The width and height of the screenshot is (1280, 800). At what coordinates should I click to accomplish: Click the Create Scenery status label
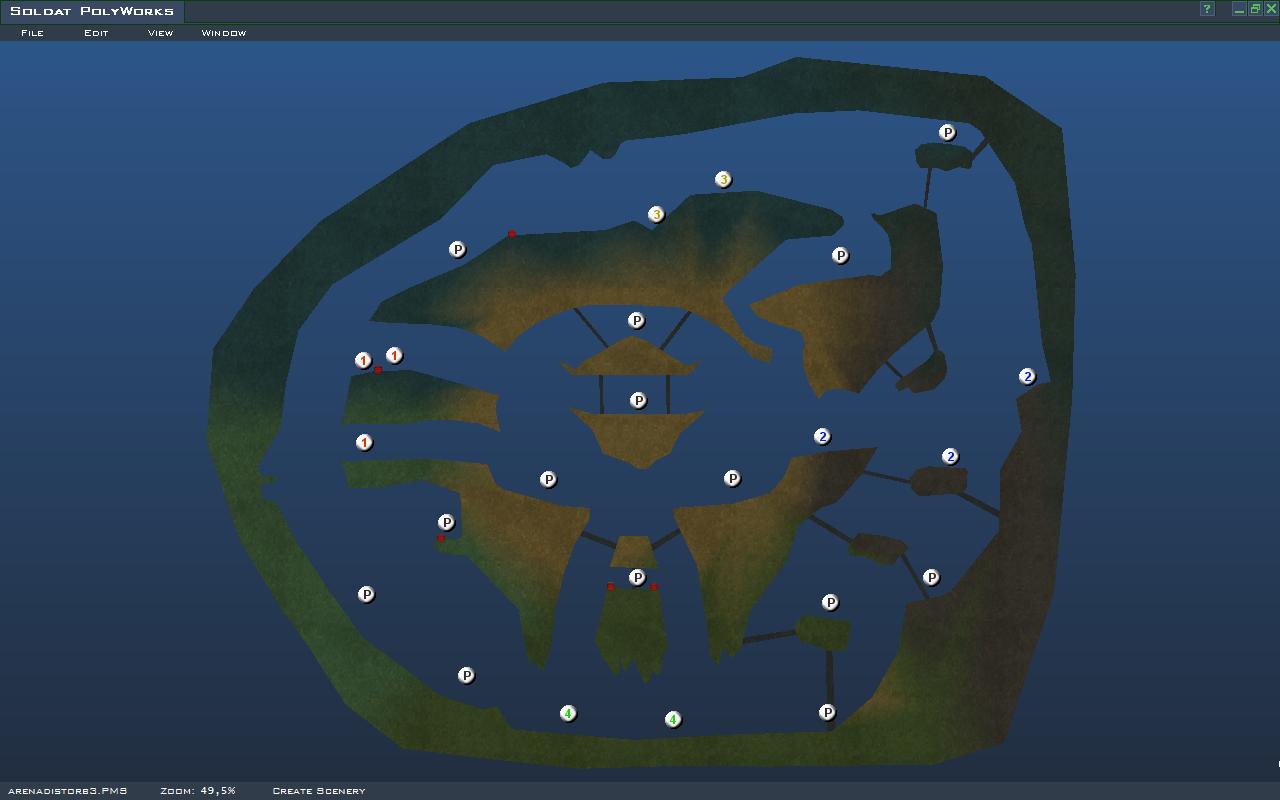coord(318,791)
